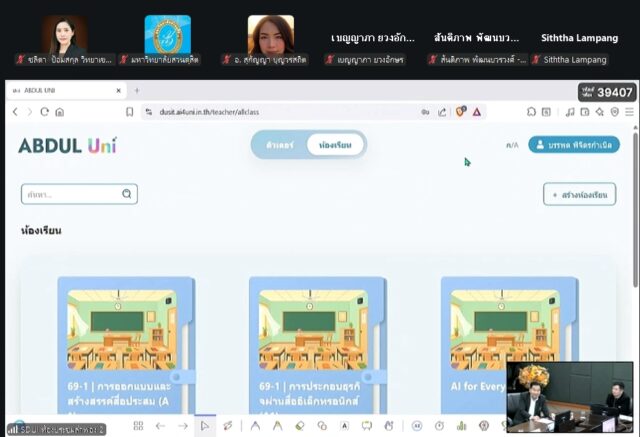Screen dimensions: 640x437
Task: Click the magnifier icon in search box
Action: pos(127,194)
